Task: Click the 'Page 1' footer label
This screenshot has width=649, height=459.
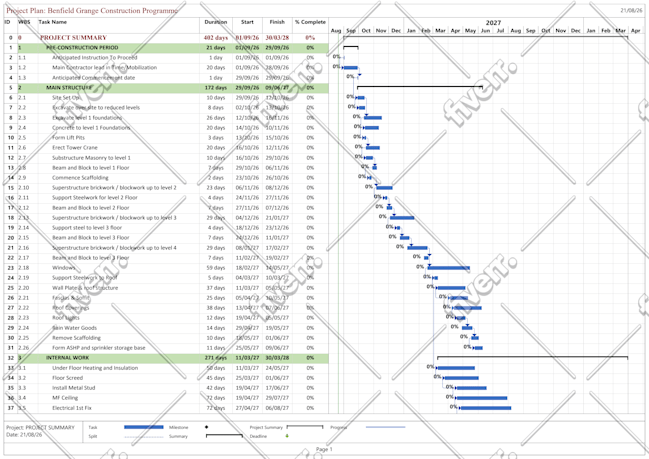Action: tap(324, 449)
